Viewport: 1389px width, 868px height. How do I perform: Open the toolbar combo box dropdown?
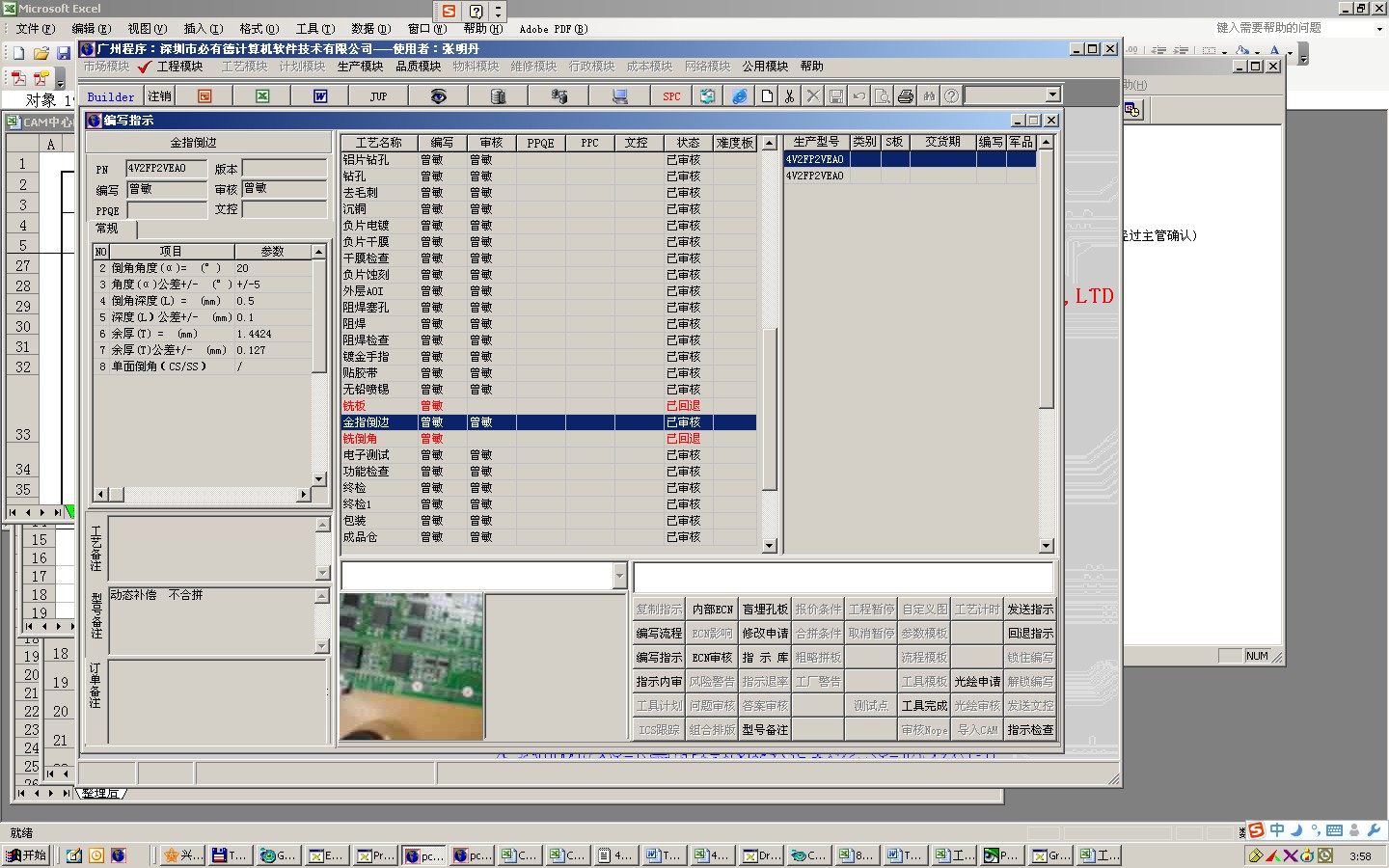(1053, 95)
